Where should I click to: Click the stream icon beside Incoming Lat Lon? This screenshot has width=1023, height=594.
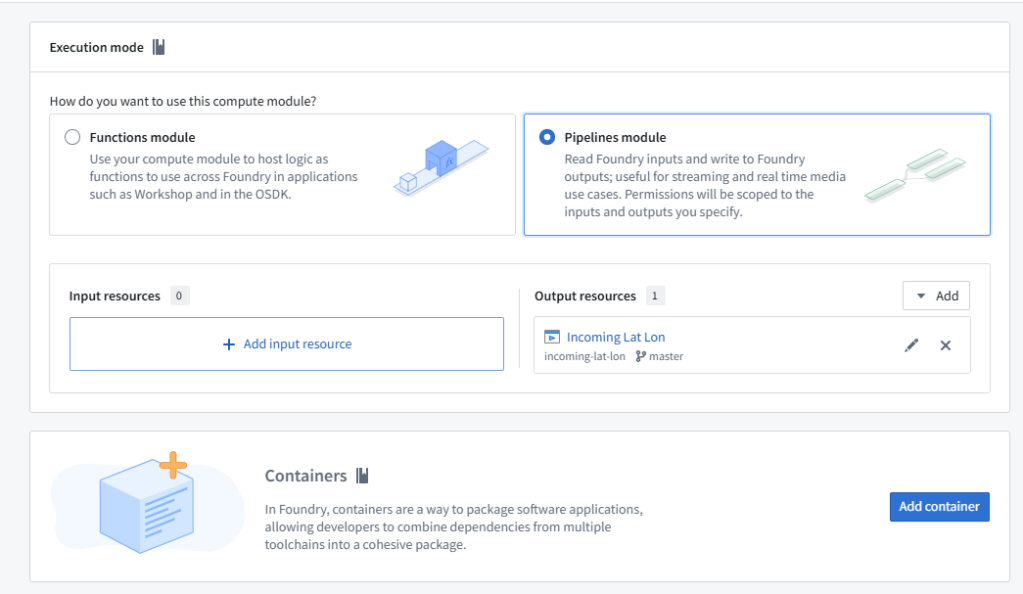[x=552, y=337]
